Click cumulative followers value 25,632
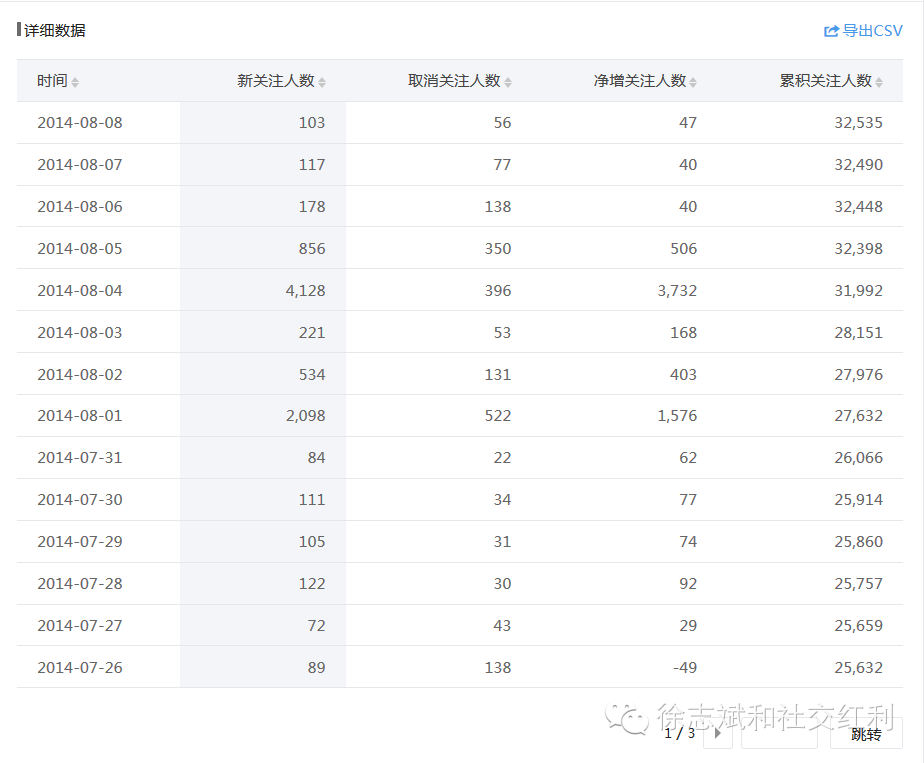The image size is (924, 763). tap(859, 668)
